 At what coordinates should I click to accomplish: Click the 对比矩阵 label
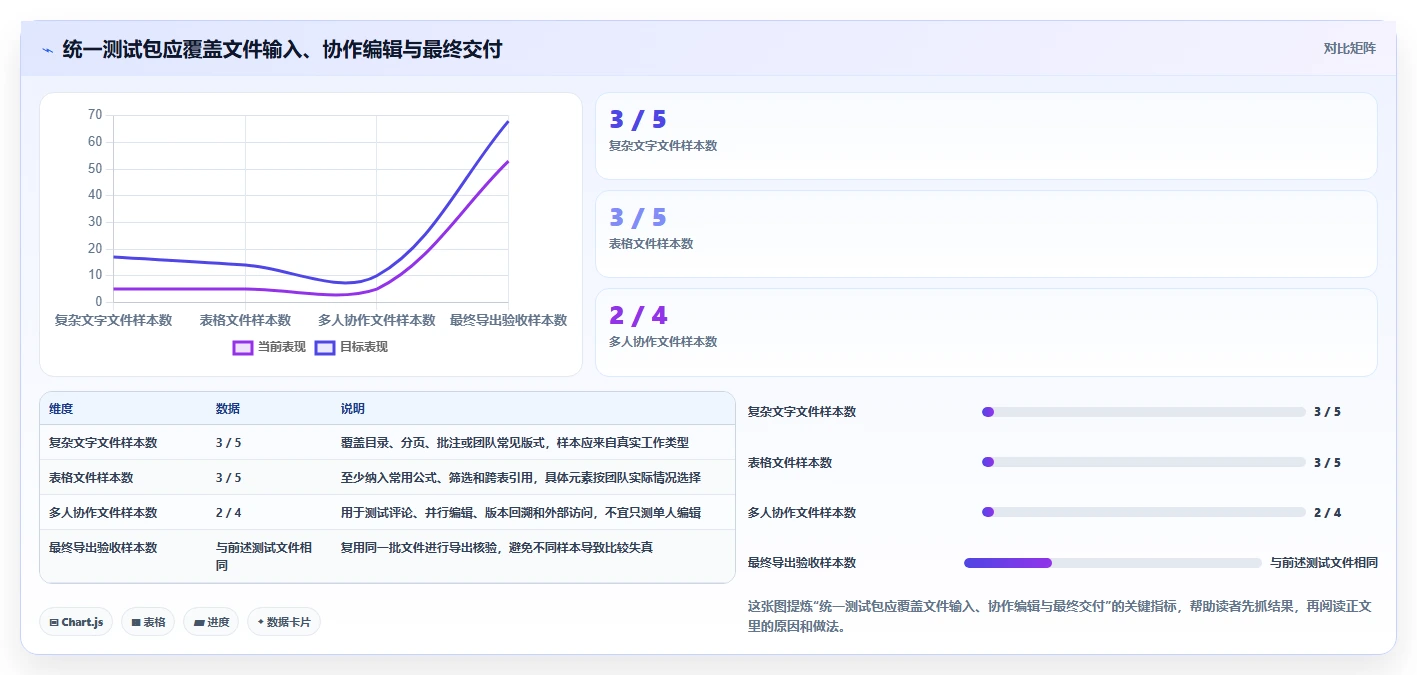pyautogui.click(x=1349, y=48)
